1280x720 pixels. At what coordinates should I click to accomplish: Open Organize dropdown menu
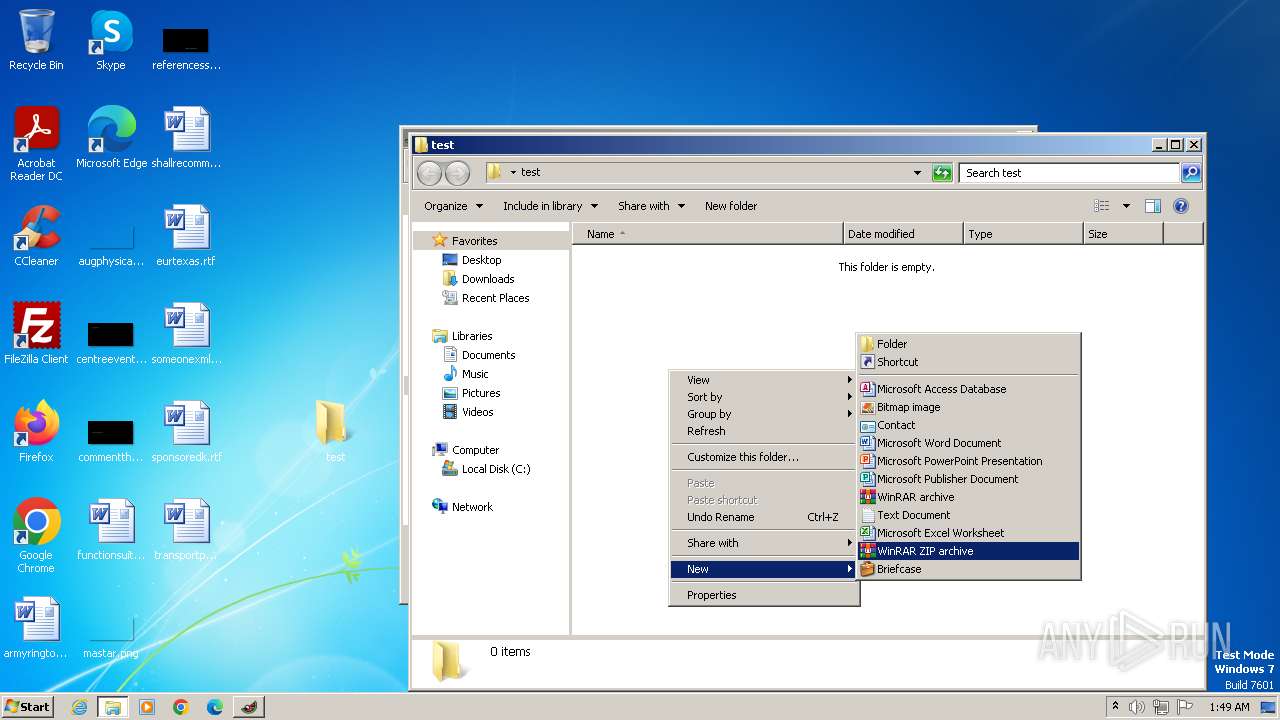(x=454, y=206)
